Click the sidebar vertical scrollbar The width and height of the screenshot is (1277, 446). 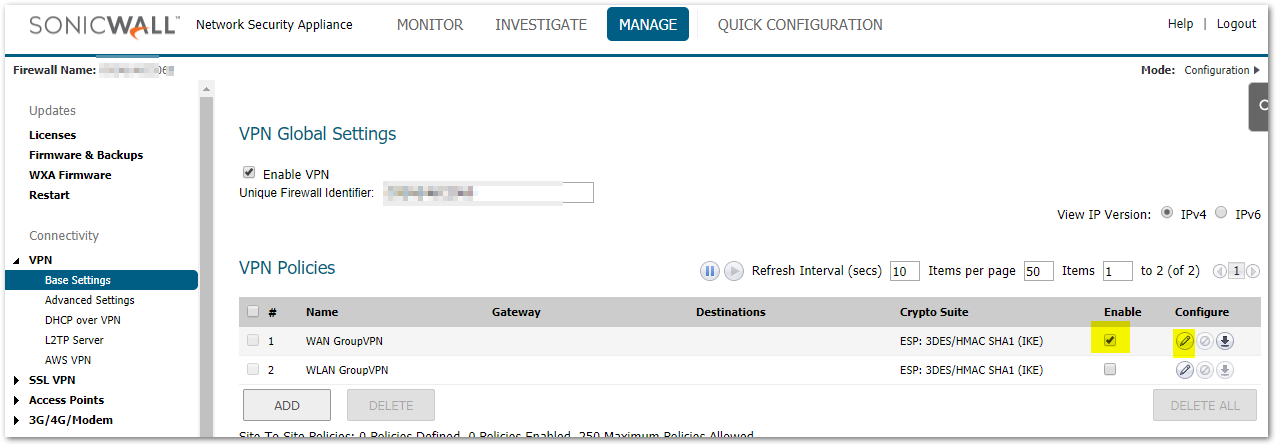tap(207, 260)
